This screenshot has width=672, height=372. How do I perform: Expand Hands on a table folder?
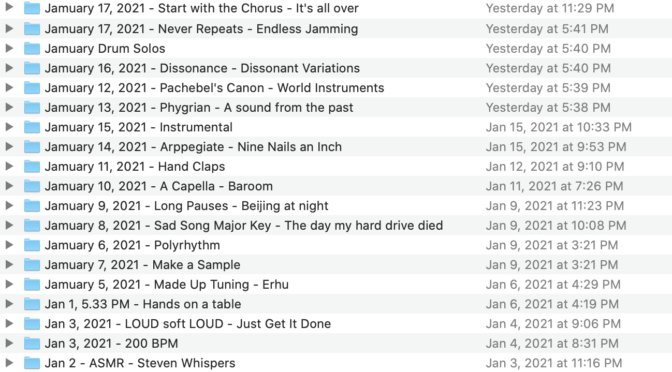[x=9, y=304]
